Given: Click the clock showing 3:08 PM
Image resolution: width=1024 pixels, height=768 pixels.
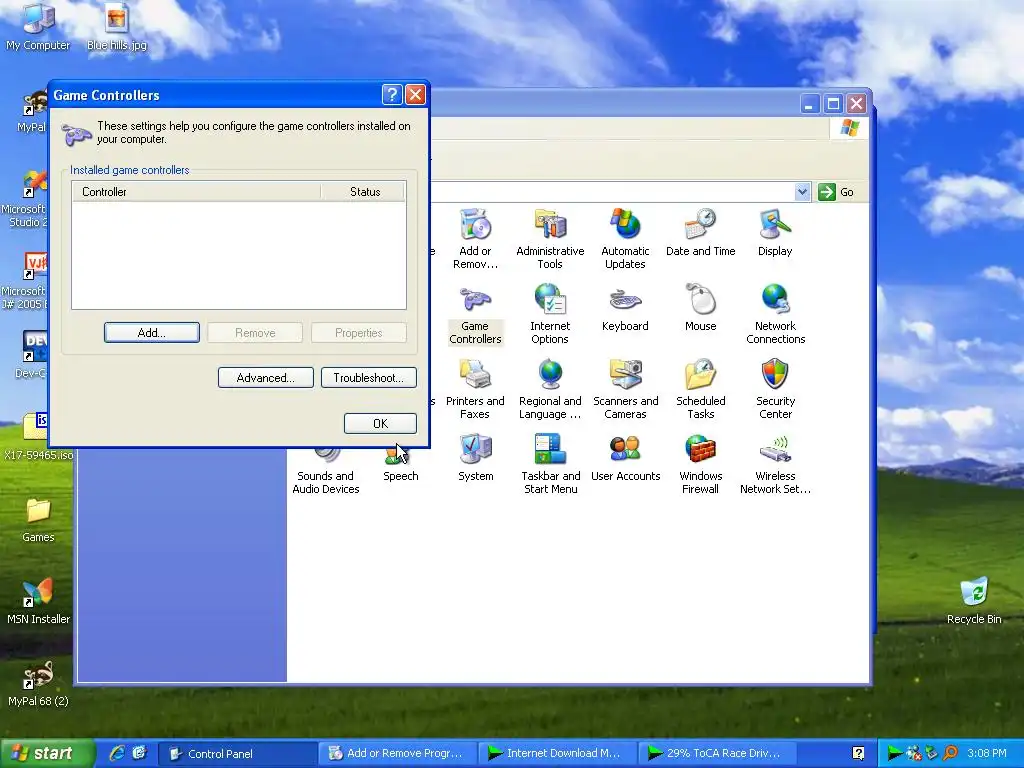Looking at the screenshot, I should pos(986,753).
